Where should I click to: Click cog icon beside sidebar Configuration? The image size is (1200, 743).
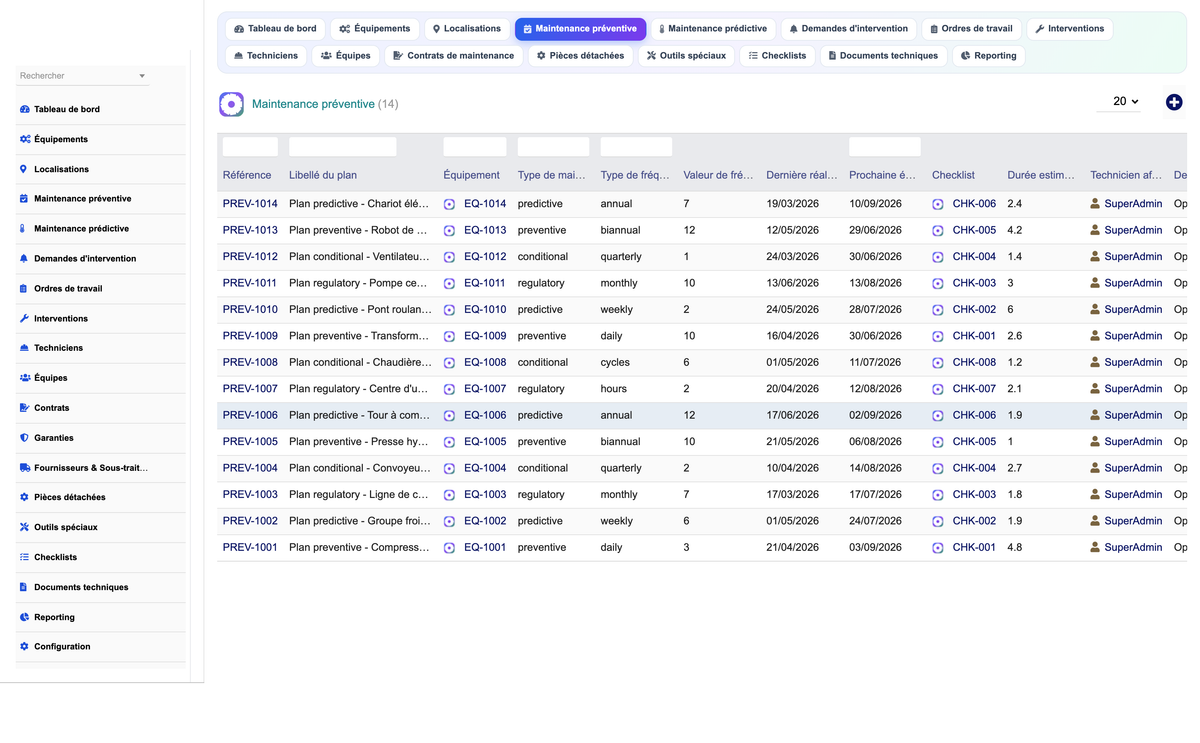coord(24,647)
